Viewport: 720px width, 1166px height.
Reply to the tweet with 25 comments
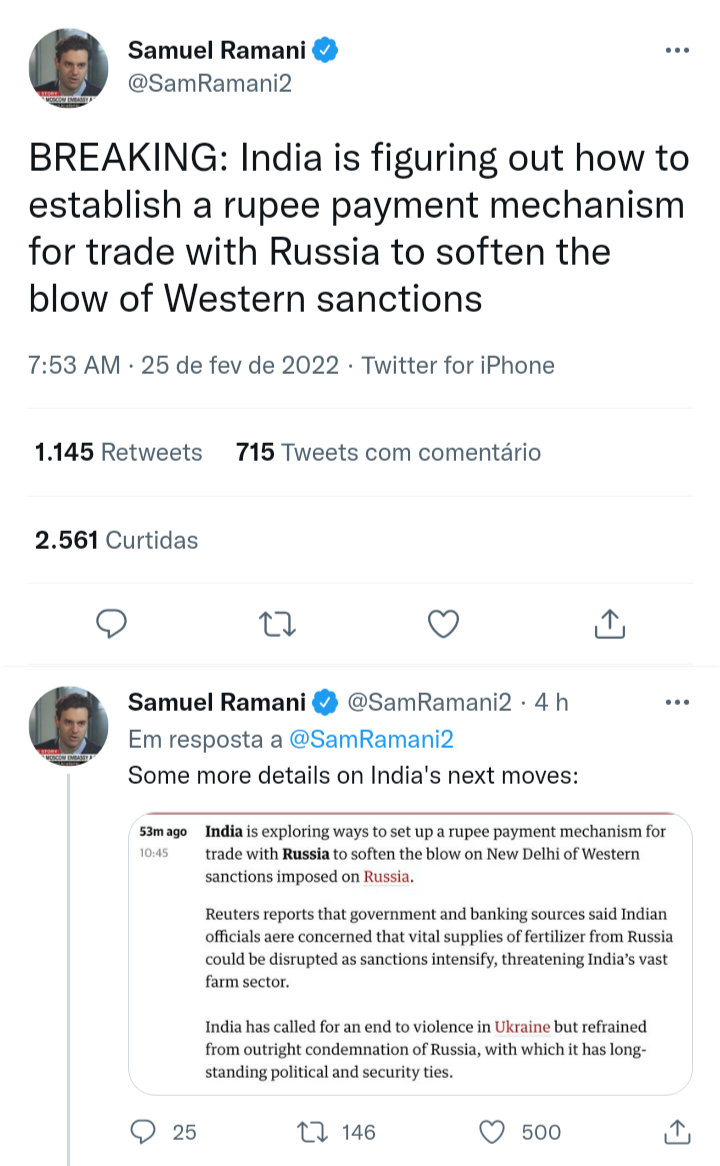point(146,1131)
